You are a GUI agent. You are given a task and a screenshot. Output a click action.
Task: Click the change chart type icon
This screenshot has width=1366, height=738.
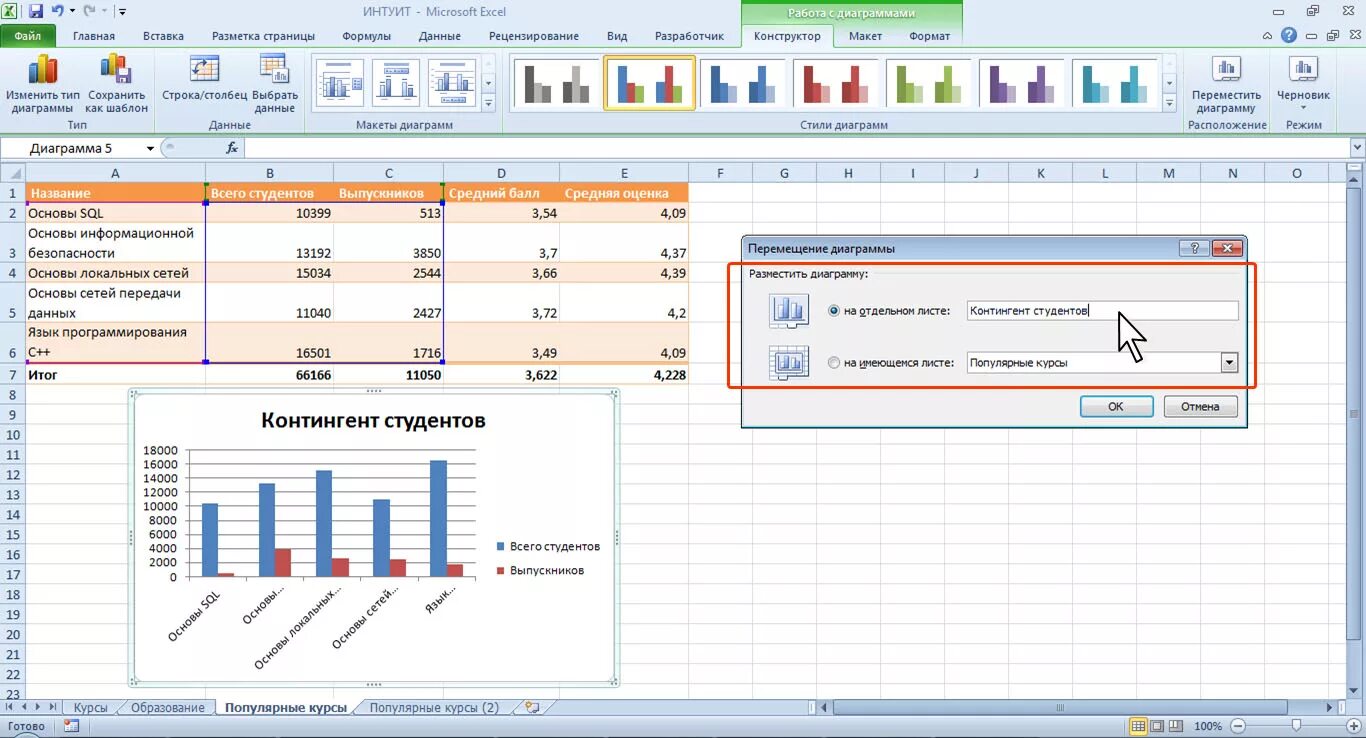click(x=42, y=68)
